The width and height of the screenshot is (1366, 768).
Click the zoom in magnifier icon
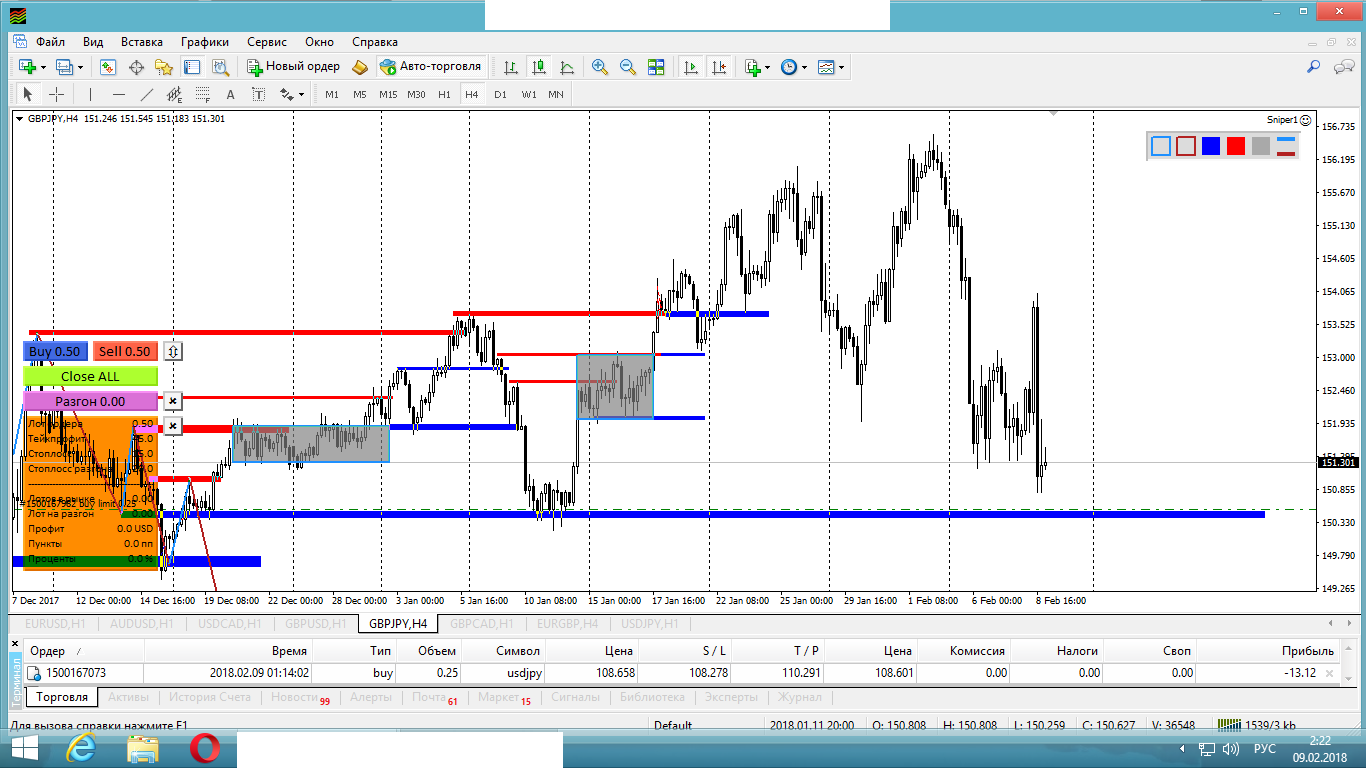600,67
